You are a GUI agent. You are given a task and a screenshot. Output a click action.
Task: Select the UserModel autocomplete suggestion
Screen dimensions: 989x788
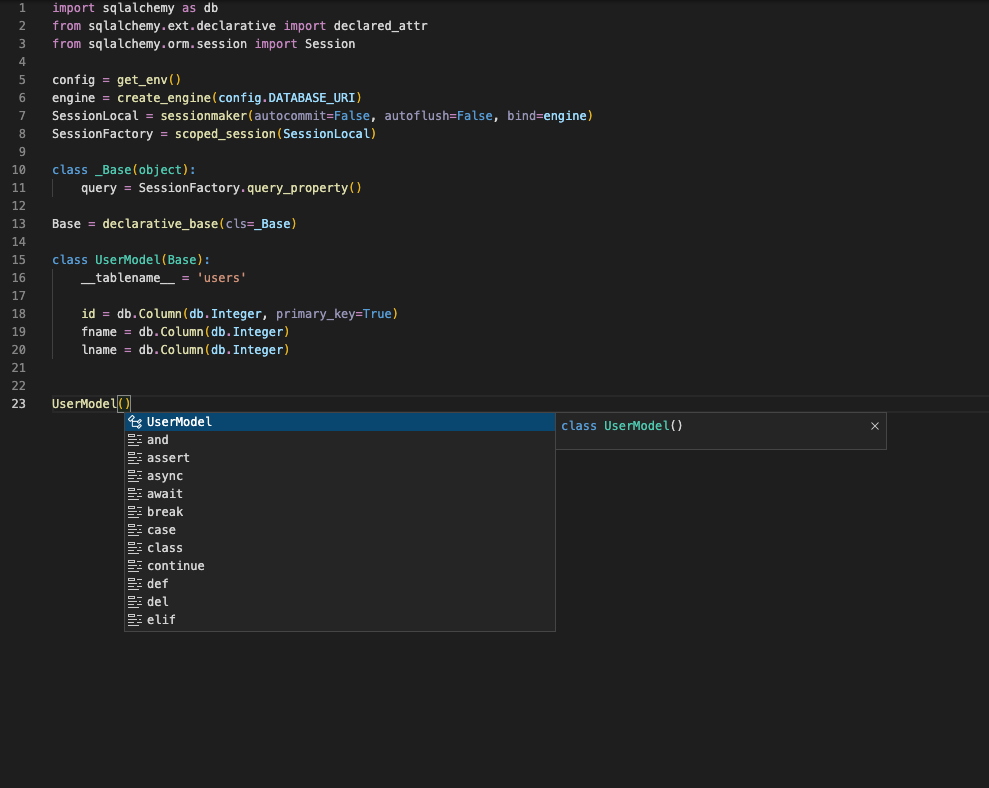pyautogui.click(x=339, y=422)
